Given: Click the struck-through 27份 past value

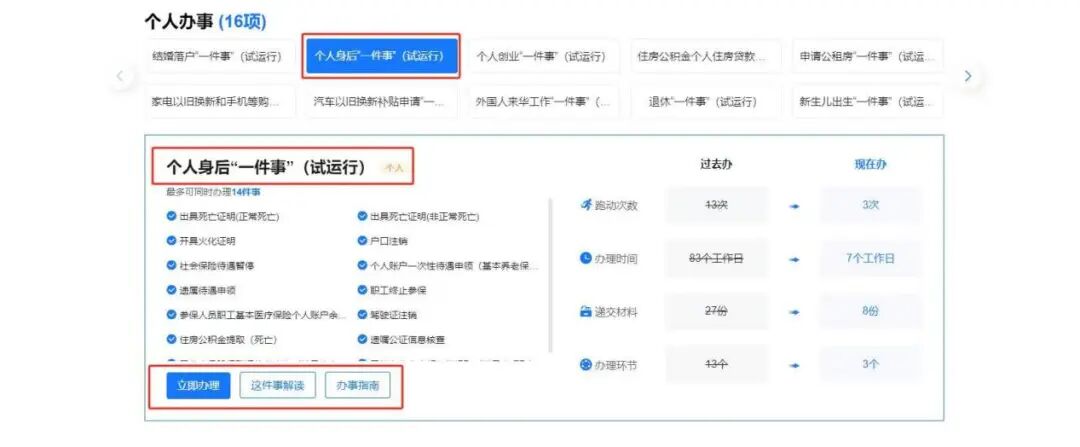Looking at the screenshot, I should (716, 311).
